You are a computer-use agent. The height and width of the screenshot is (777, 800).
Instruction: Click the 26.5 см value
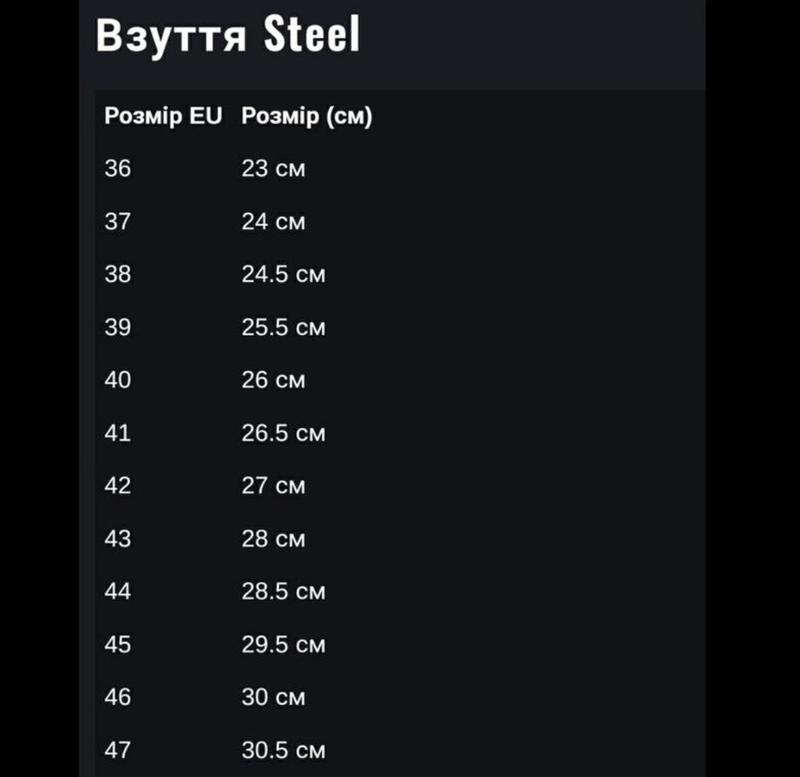point(283,433)
